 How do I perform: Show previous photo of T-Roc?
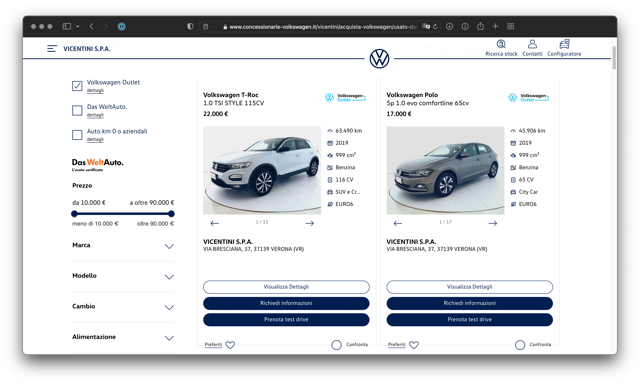pyautogui.click(x=215, y=223)
